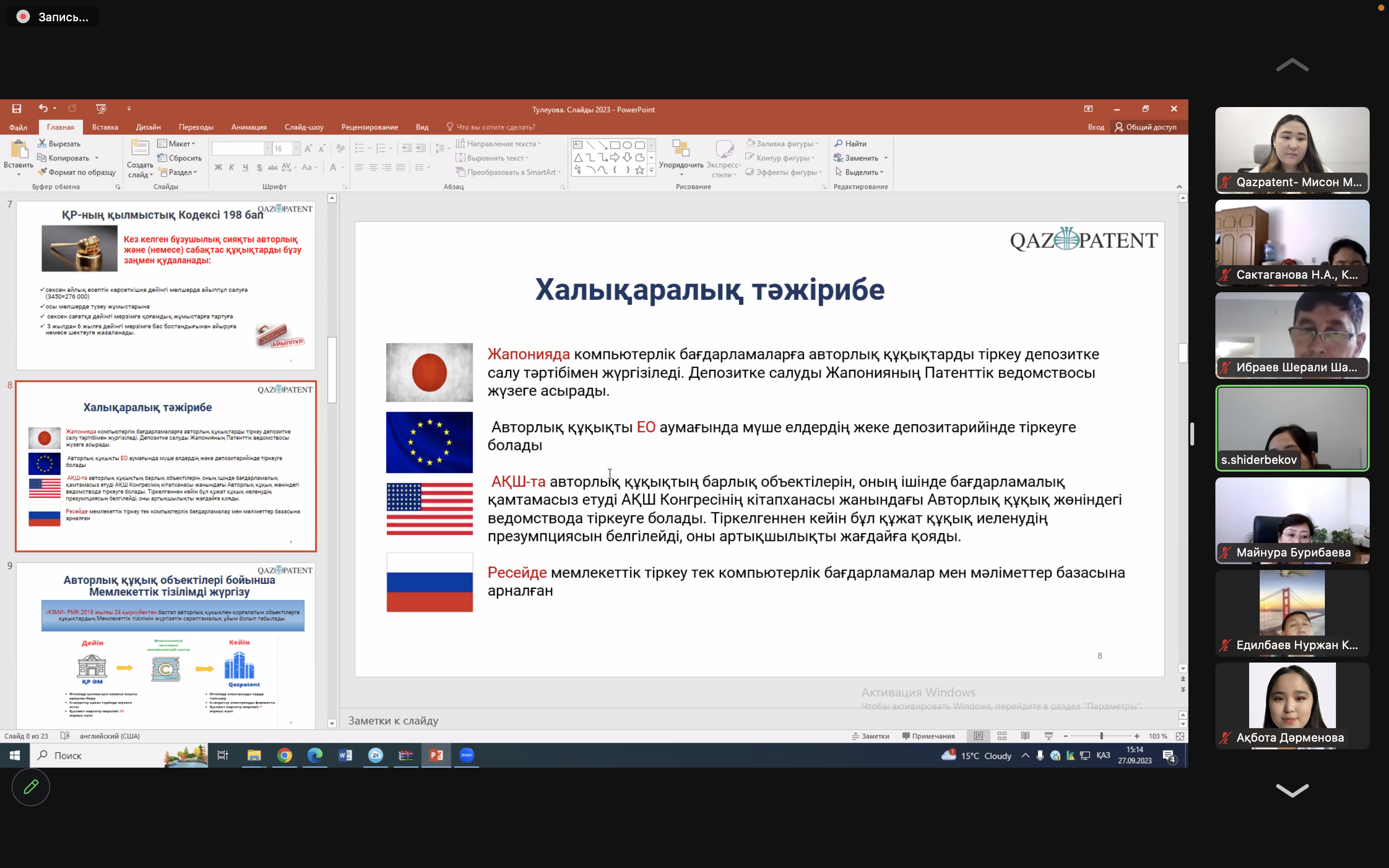
Task: Click the Save icon in quick access toolbar
Action: tap(17, 108)
